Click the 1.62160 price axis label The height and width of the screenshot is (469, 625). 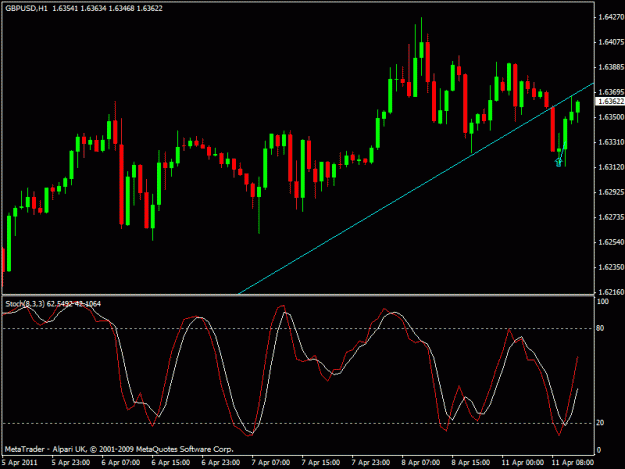pyautogui.click(x=611, y=292)
